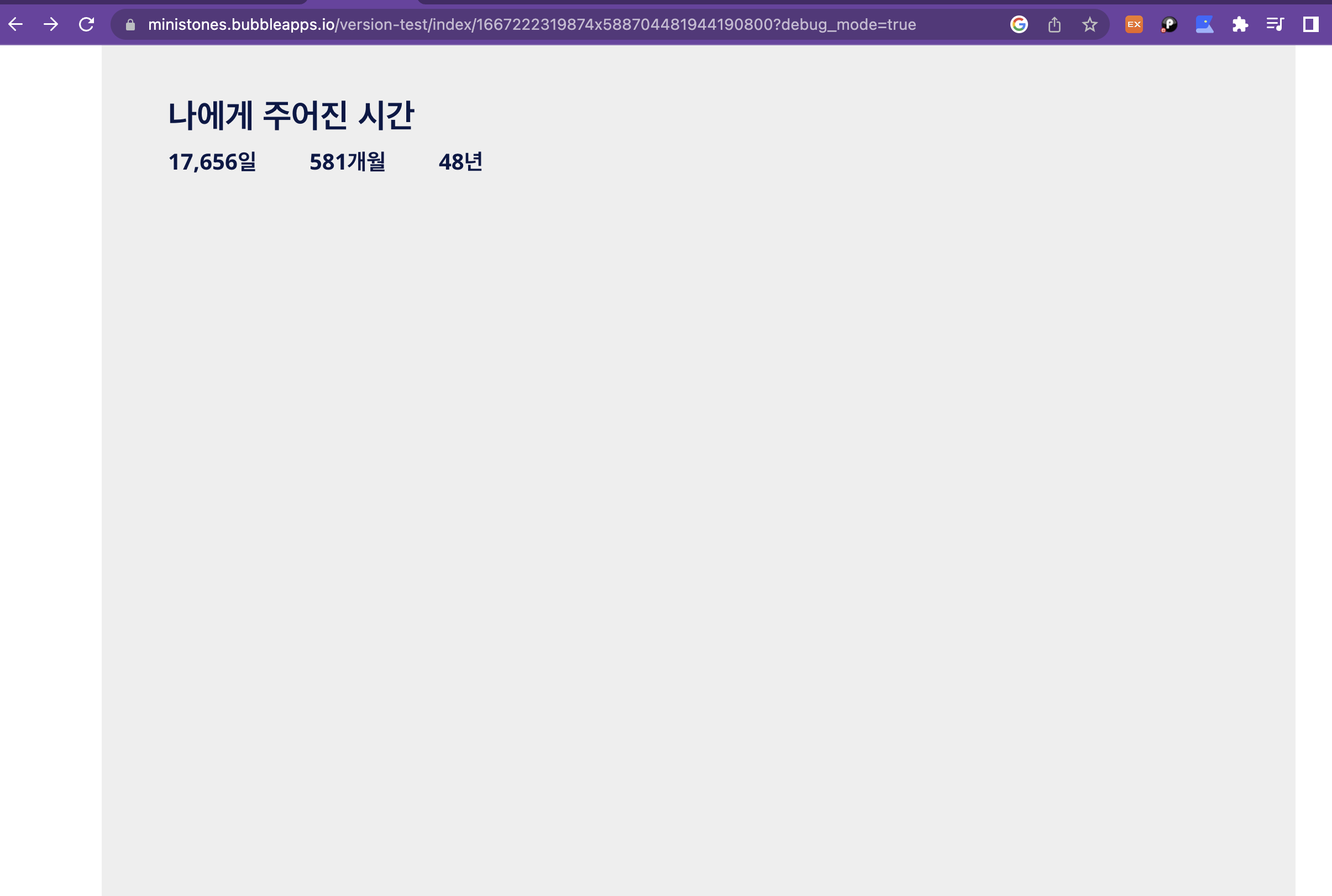This screenshot has width=1332, height=896.
Task: Bookmark this page with the star
Action: click(x=1089, y=24)
